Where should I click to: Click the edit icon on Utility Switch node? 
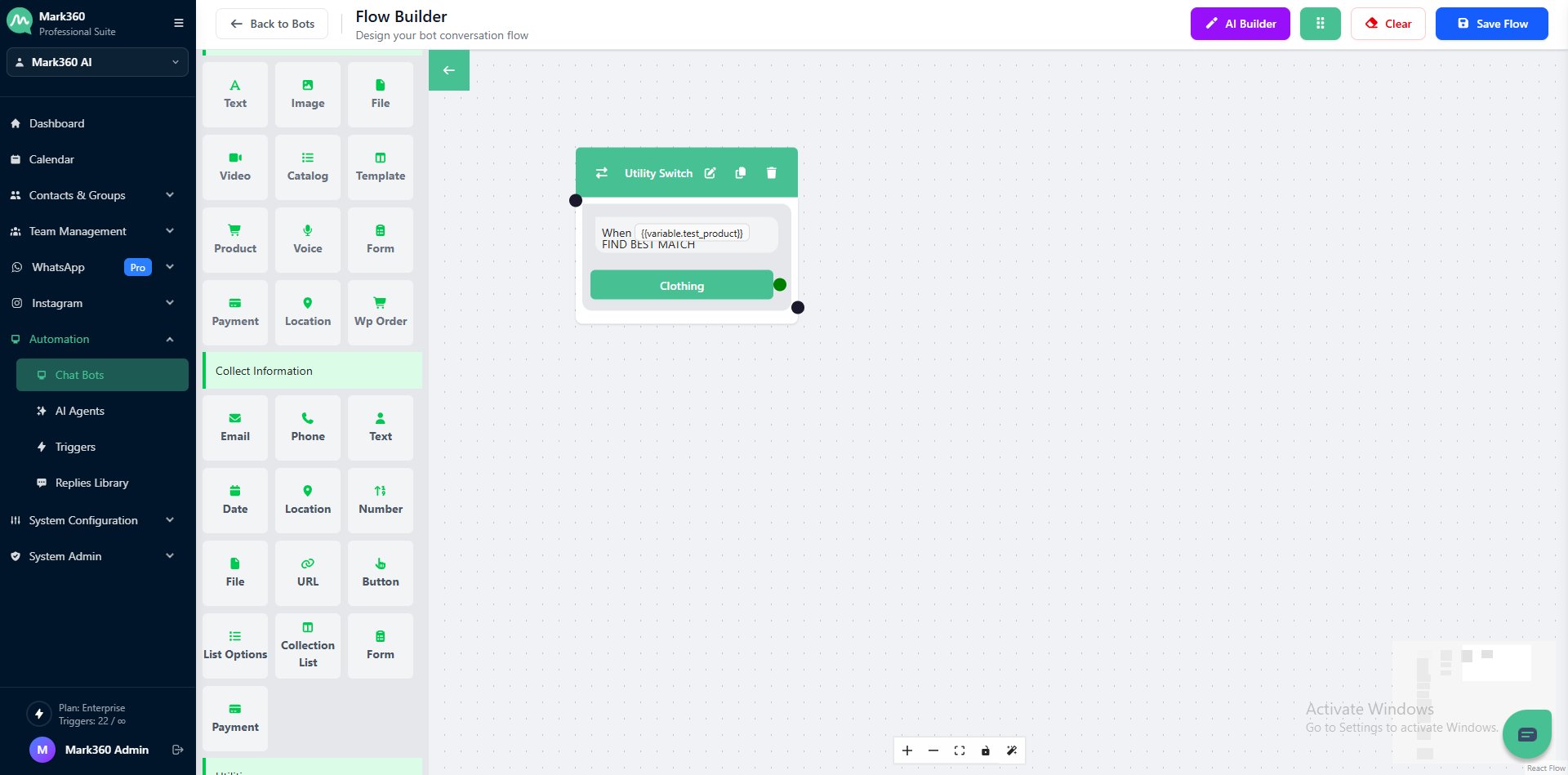(x=710, y=173)
